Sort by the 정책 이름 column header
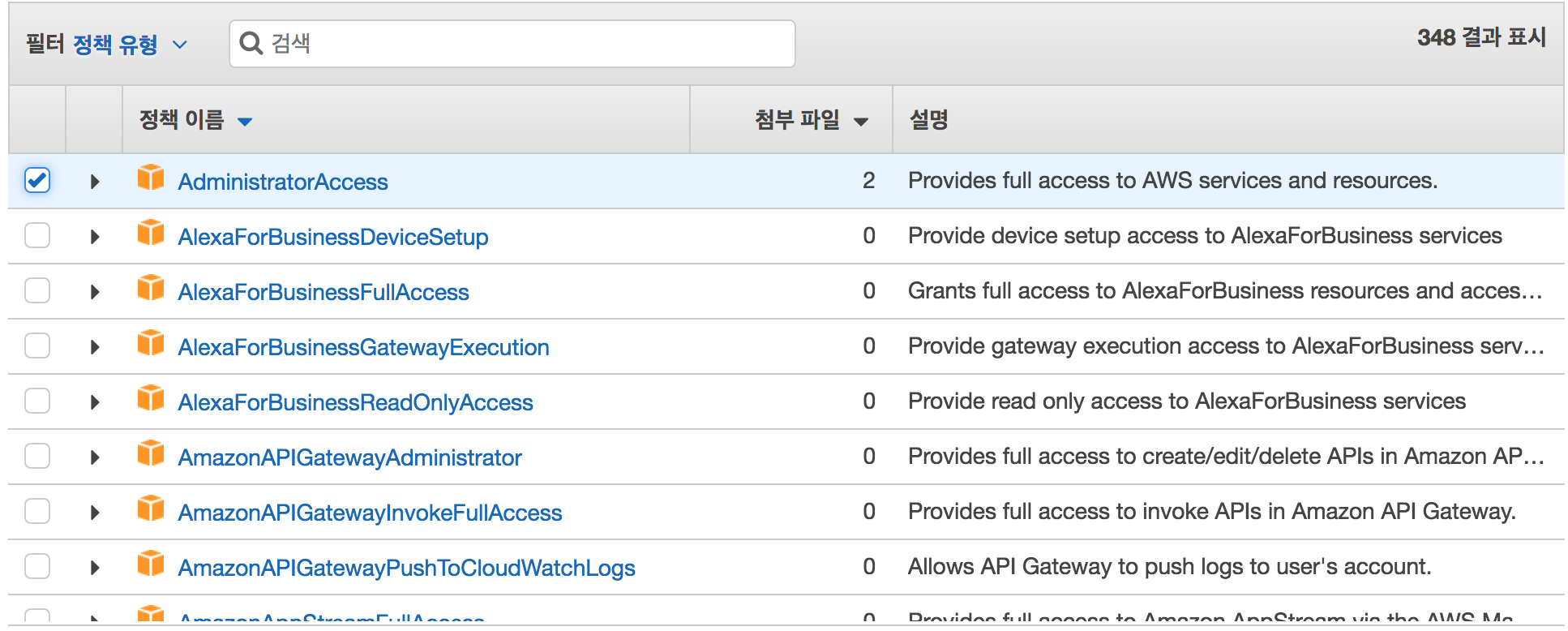The image size is (1568, 631). coord(195,120)
